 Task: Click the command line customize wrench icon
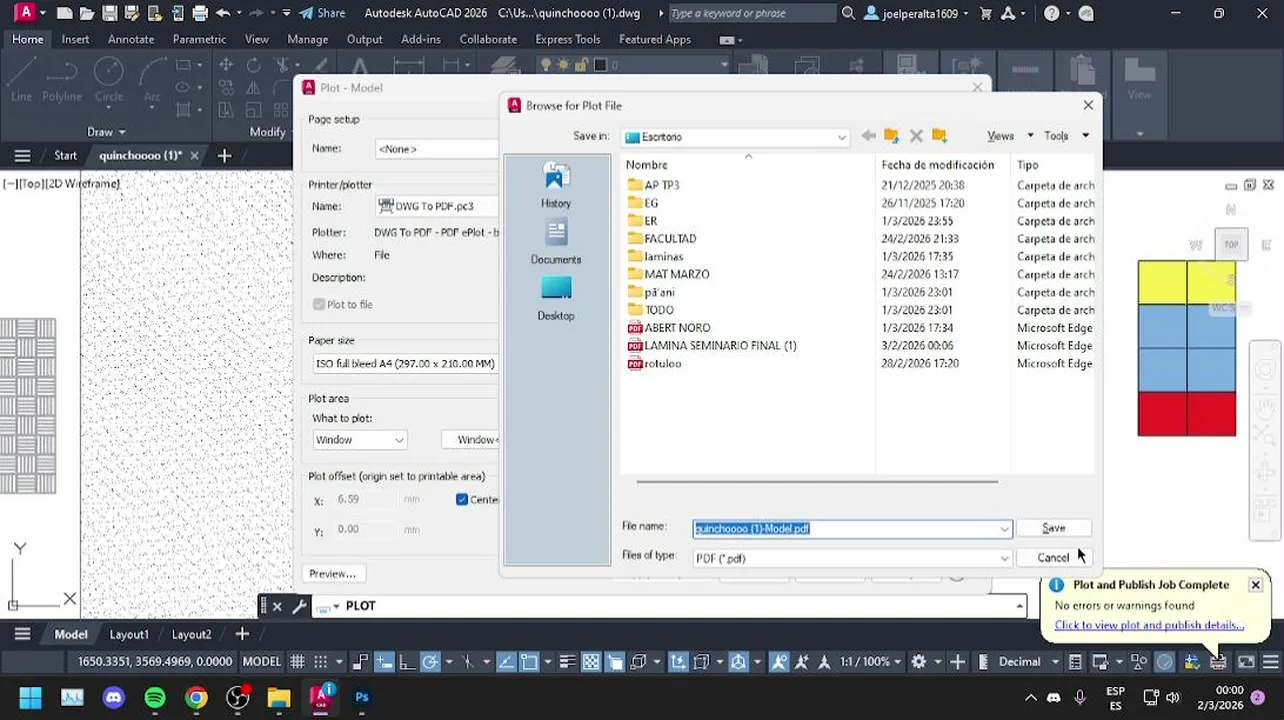click(299, 606)
